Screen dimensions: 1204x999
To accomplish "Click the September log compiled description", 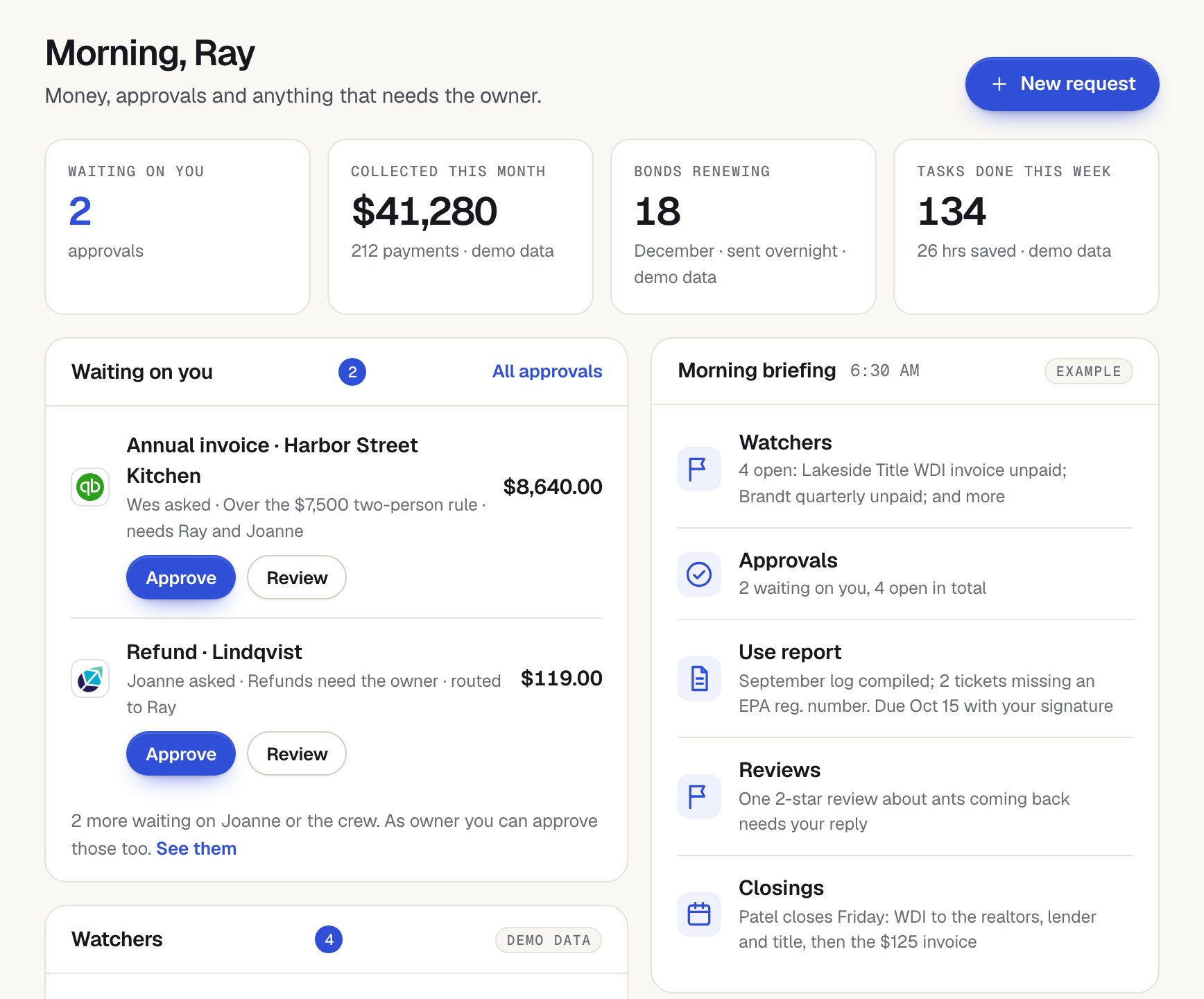I will [x=926, y=694].
